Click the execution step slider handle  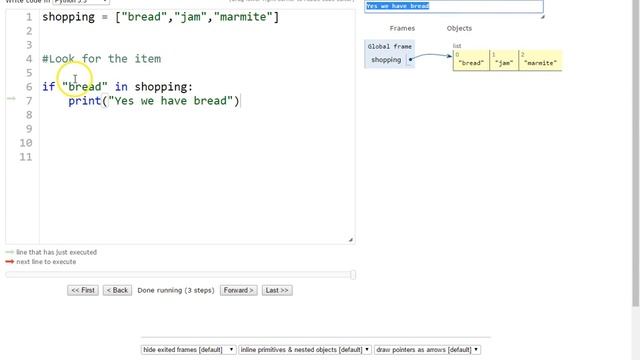tap(353, 275)
